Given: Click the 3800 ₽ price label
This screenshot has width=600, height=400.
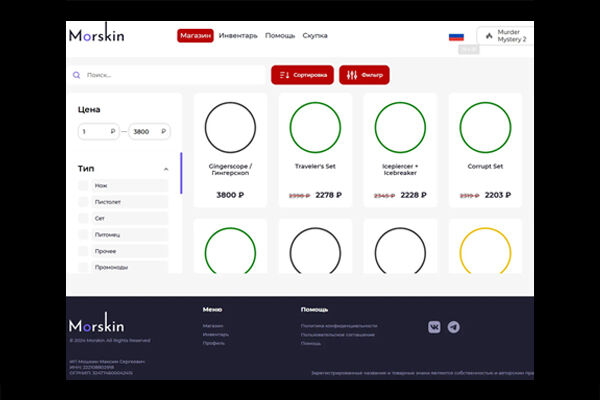Looking at the screenshot, I should click(x=230, y=195).
